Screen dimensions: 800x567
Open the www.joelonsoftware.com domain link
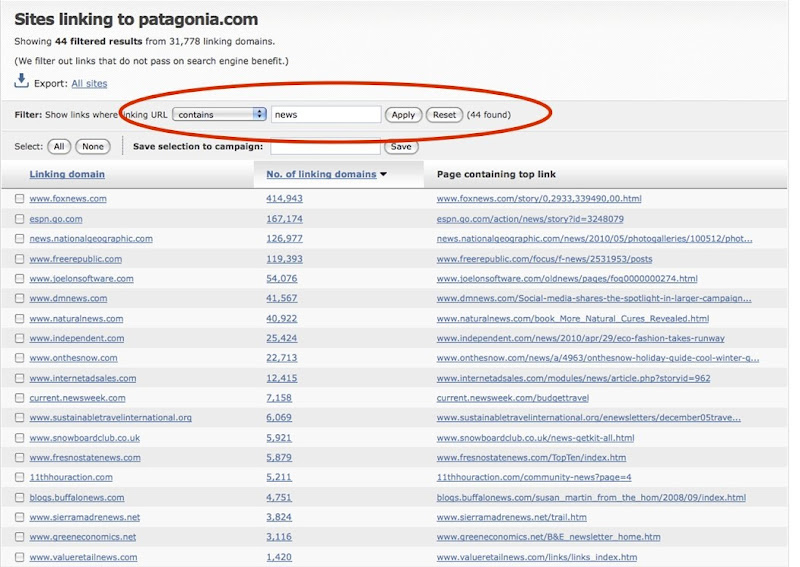(81, 278)
